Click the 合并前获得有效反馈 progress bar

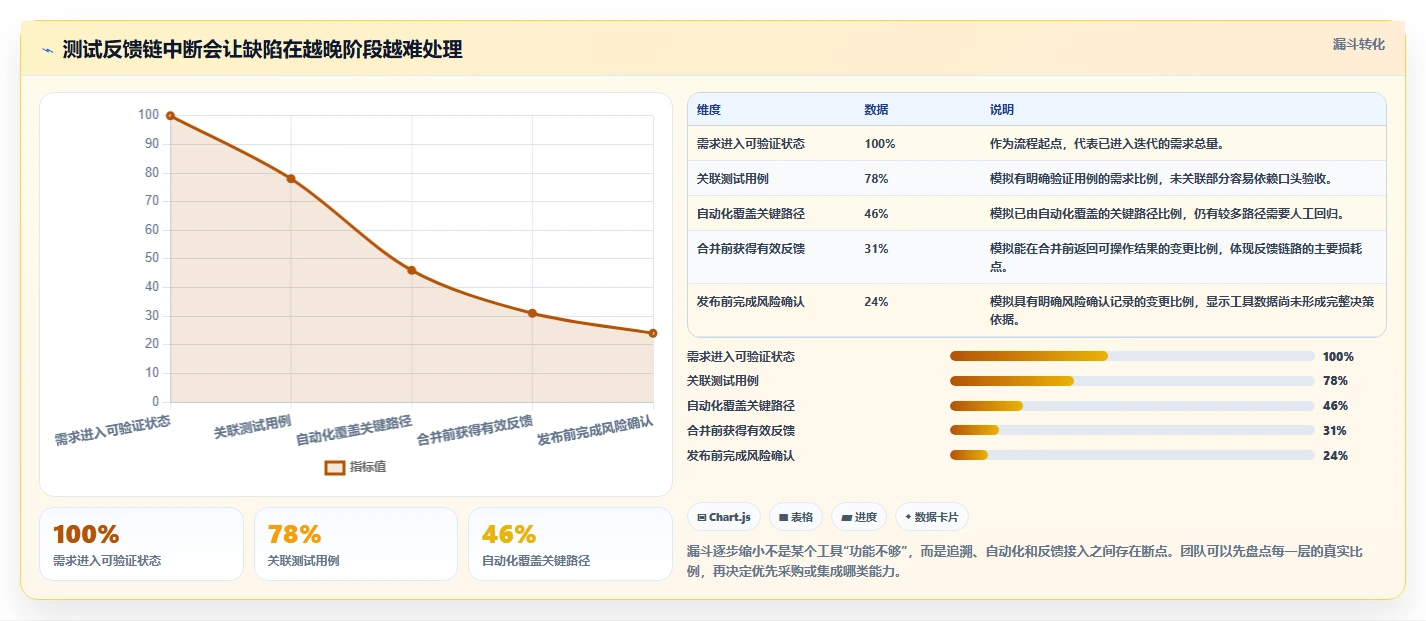coord(1132,431)
